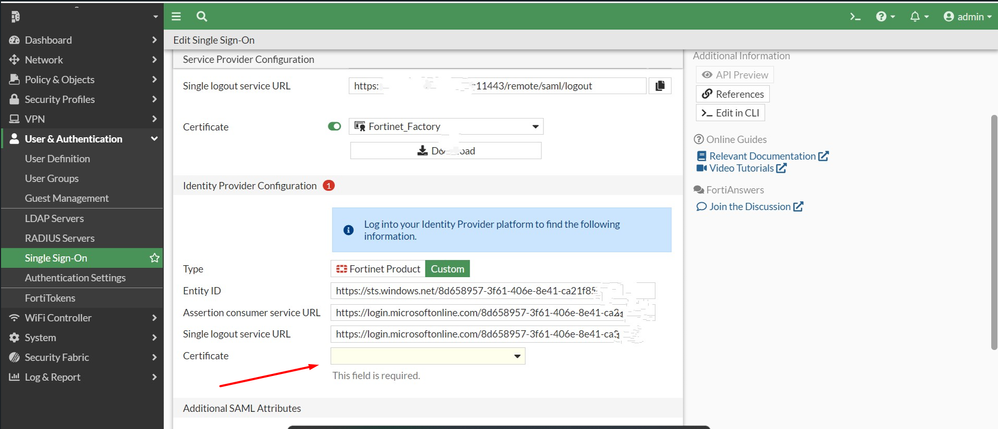Open the empty IdP Certificate dropdown
The height and width of the screenshot is (429, 998).
[428, 356]
